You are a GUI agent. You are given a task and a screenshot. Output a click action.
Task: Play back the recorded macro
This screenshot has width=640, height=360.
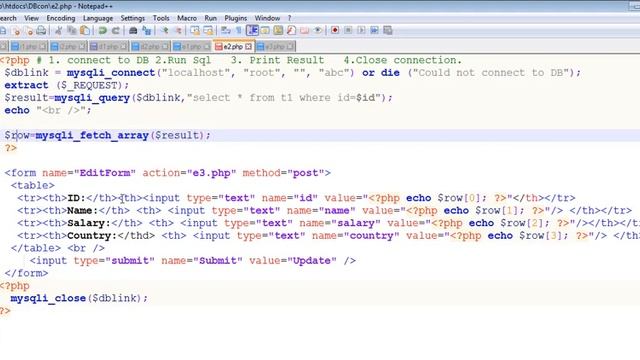361,31
